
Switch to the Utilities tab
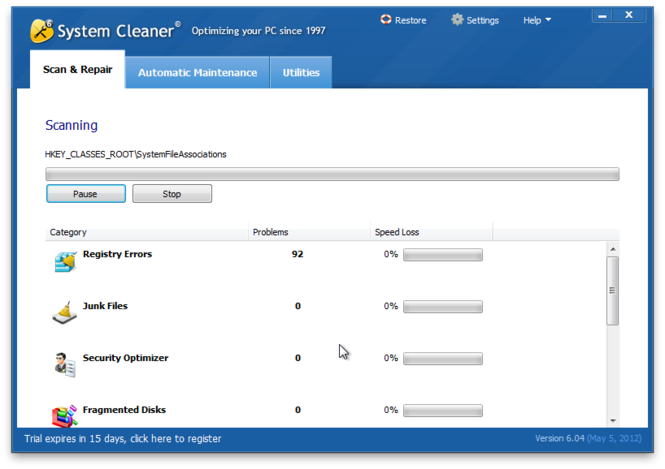[x=301, y=73]
